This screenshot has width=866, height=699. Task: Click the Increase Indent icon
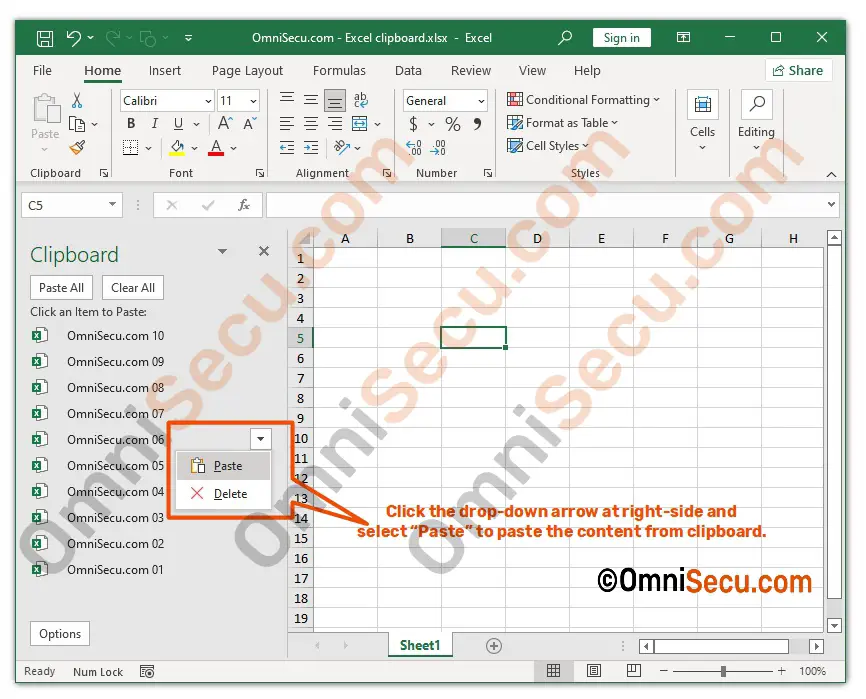coord(311,147)
